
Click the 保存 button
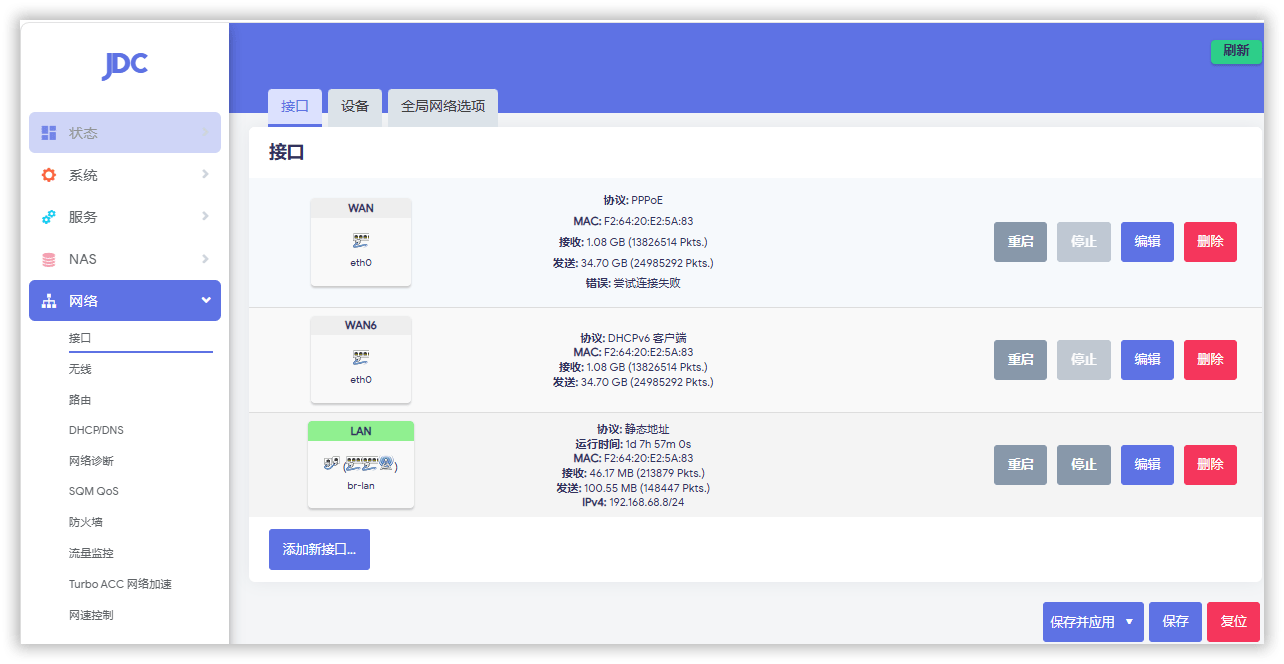[1175, 622]
